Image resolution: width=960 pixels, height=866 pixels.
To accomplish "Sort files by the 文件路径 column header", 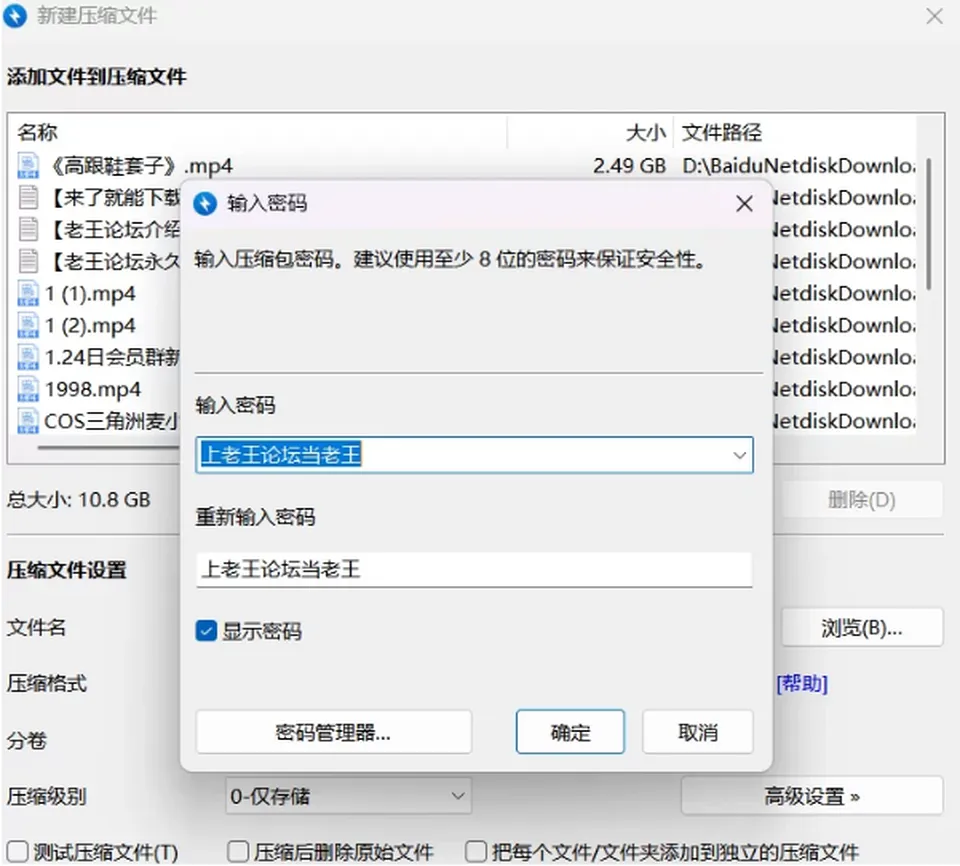I will pyautogui.click(x=722, y=132).
